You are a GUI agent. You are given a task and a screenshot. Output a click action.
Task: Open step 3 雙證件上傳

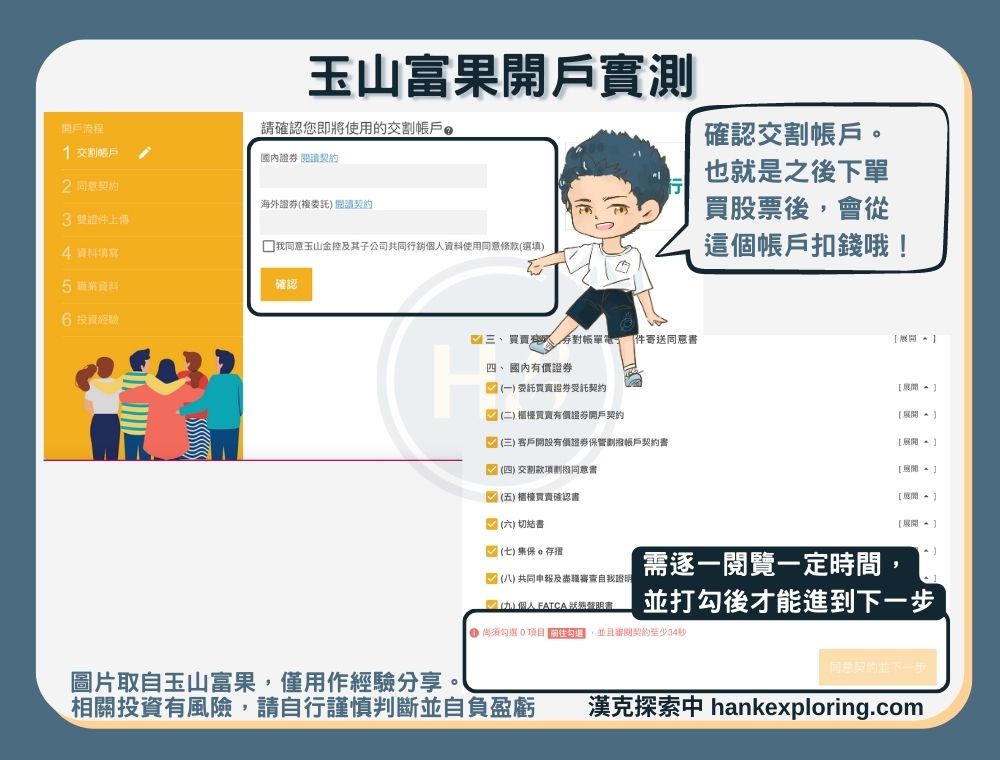point(95,219)
